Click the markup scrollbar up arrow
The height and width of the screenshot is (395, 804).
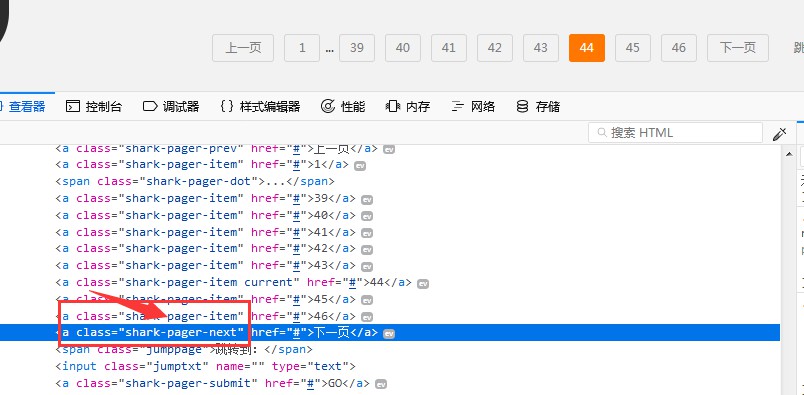pos(790,154)
